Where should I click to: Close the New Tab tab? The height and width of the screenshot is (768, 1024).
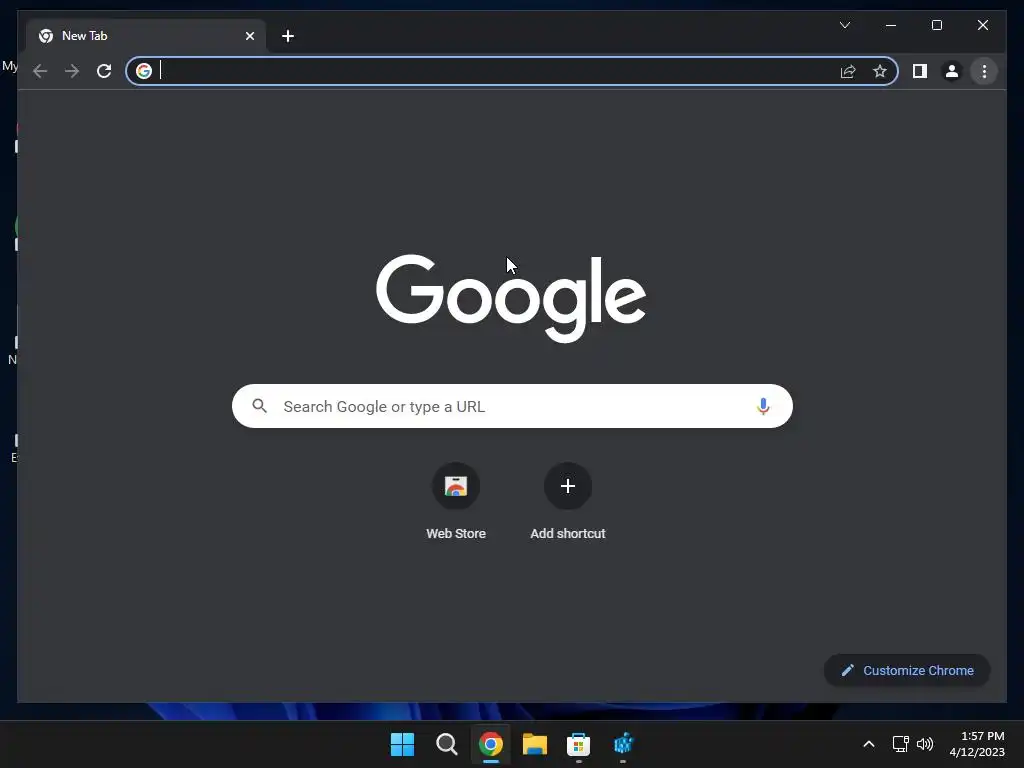pos(249,36)
